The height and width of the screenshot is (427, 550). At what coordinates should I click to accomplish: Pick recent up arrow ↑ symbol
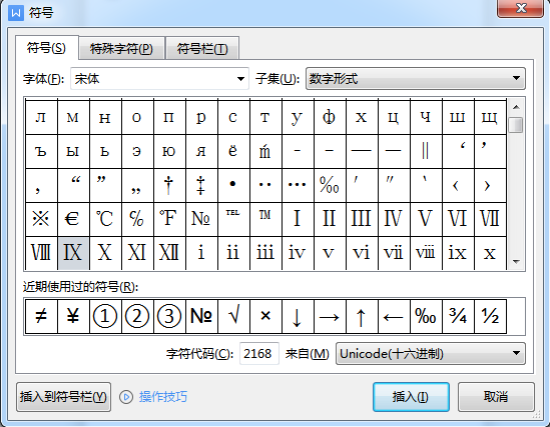[x=362, y=316]
